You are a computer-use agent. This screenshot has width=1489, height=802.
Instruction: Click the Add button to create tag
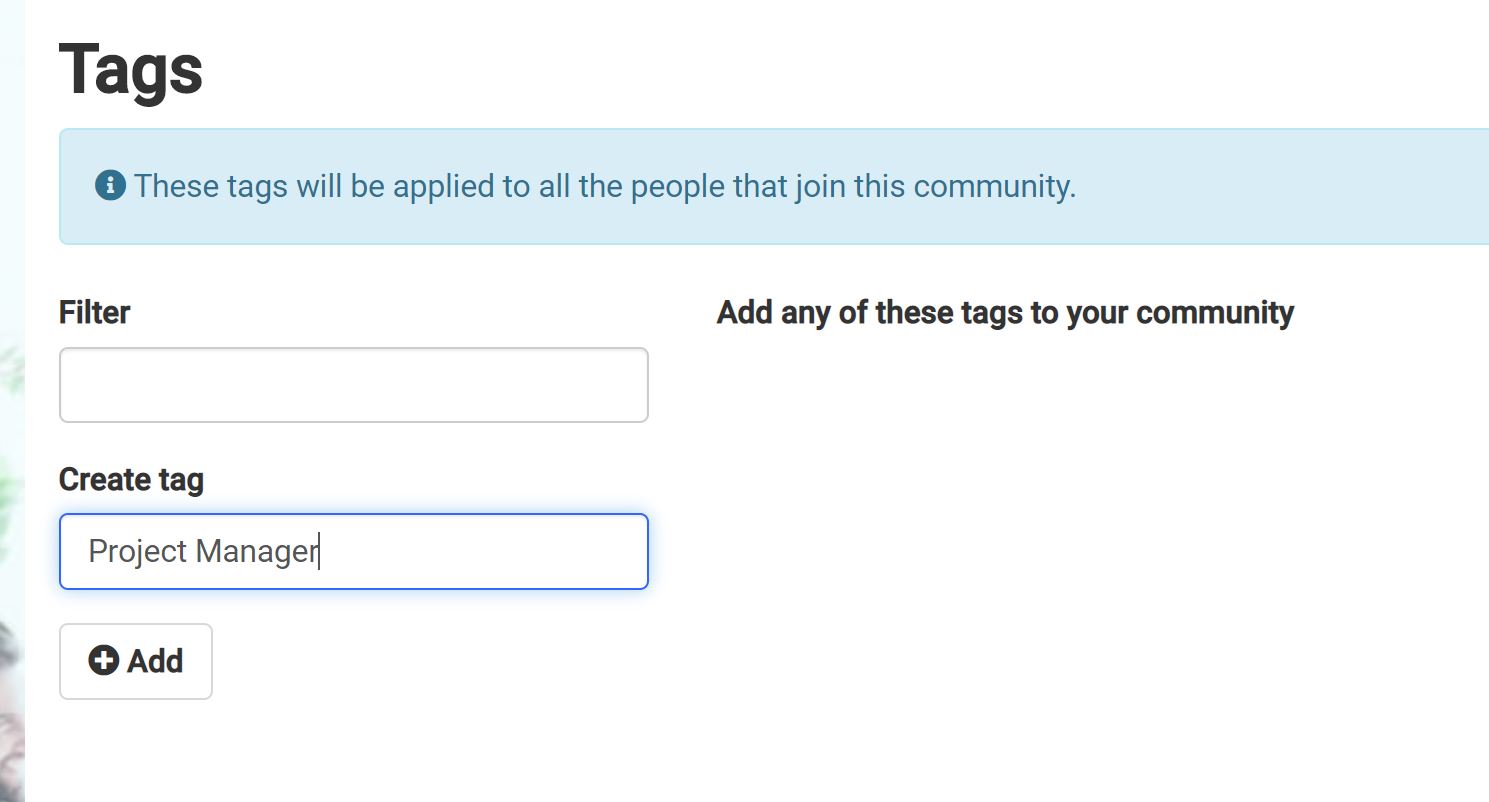(x=136, y=661)
